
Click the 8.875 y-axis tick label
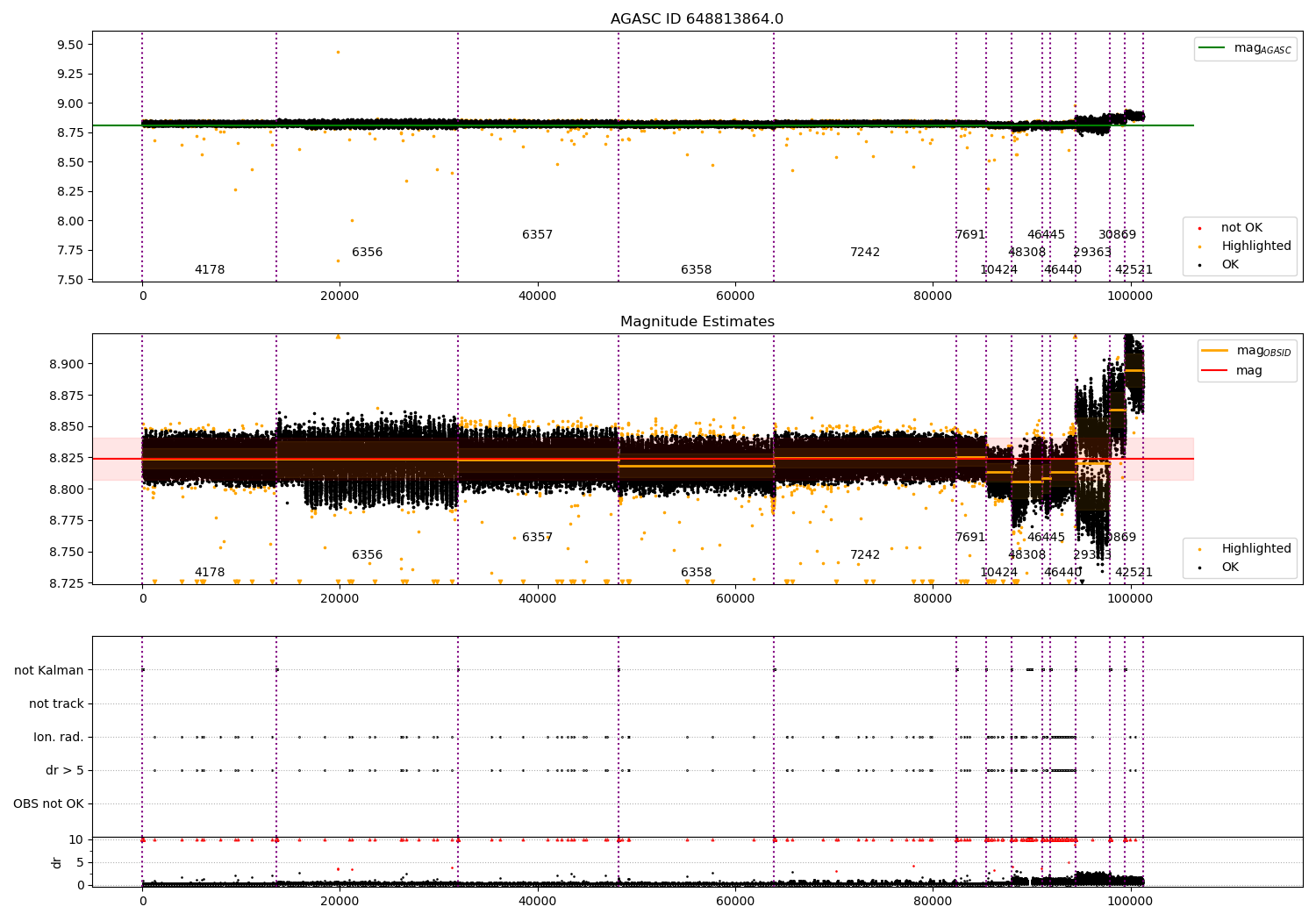point(65,396)
